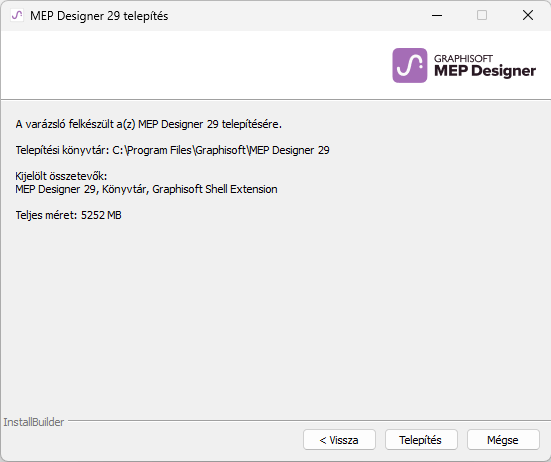Click the components list mentioning Graphisoft Shell Extension

(x=147, y=189)
